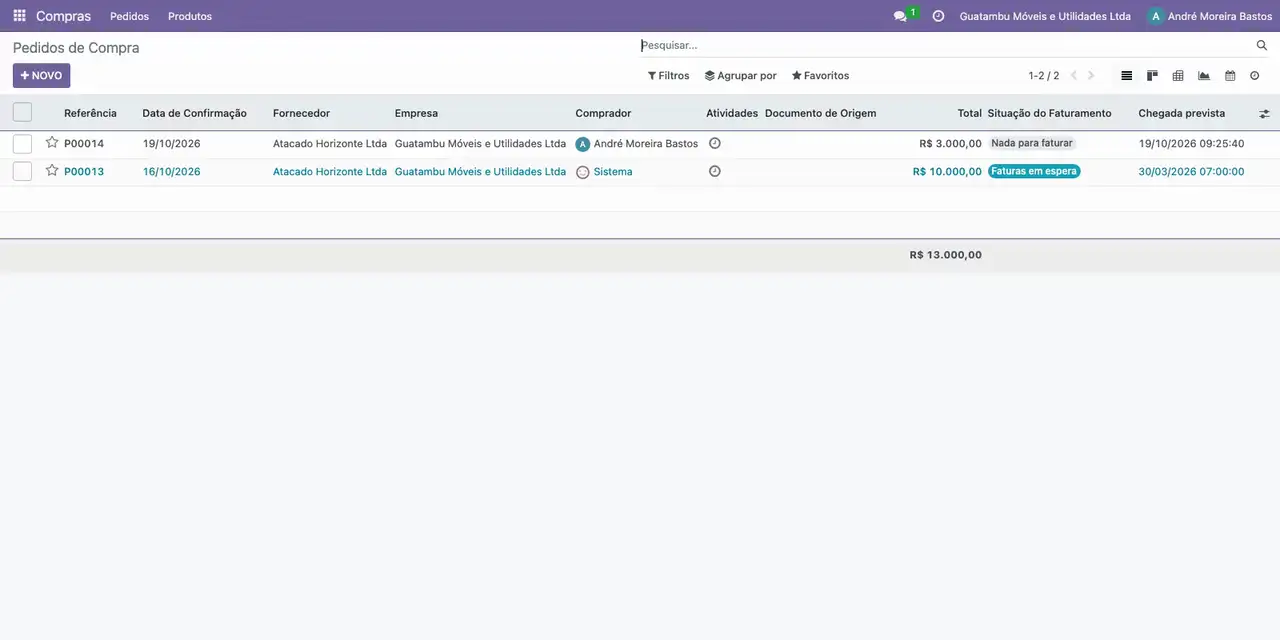1280x640 pixels.
Task: Open purchase order P00014
Action: (84, 144)
